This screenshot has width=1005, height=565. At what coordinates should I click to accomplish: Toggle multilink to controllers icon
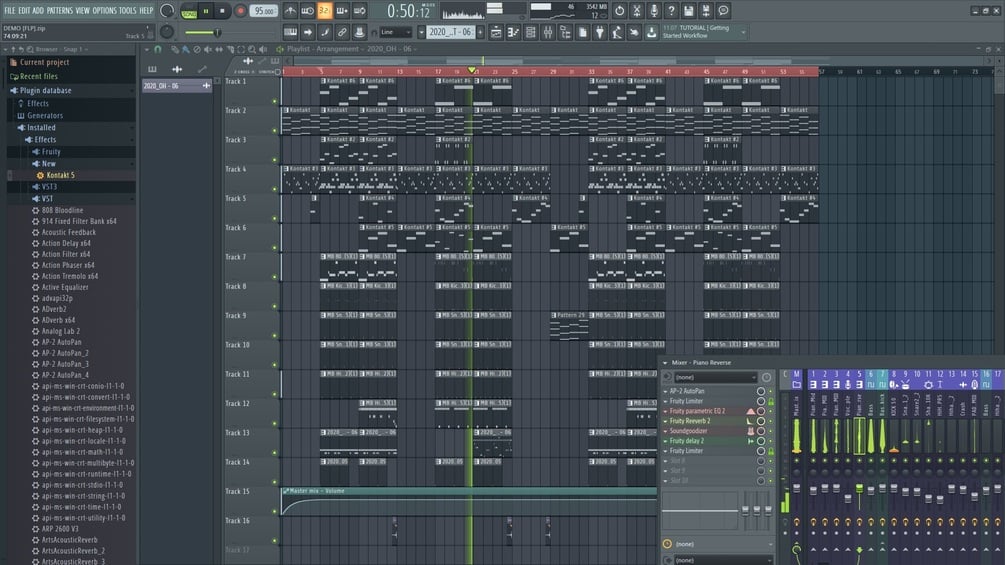pos(360,32)
